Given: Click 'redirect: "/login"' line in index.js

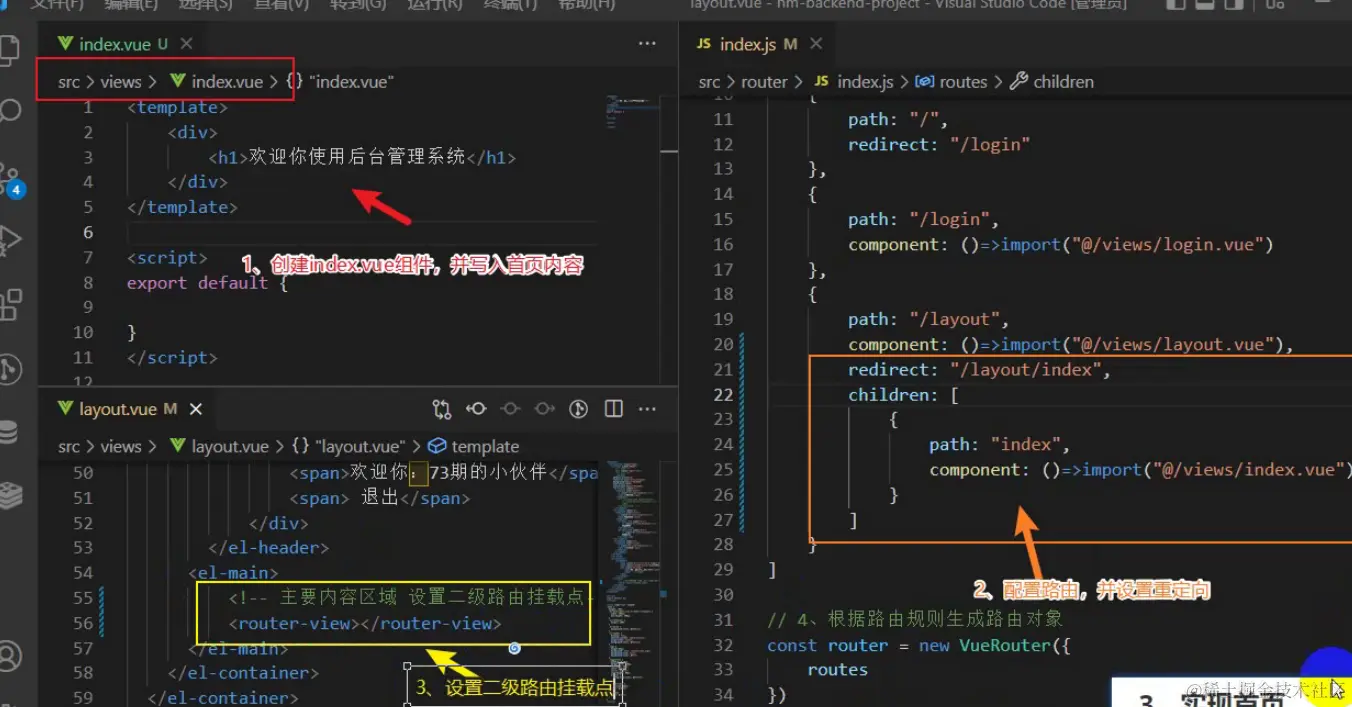Looking at the screenshot, I should [x=939, y=145].
